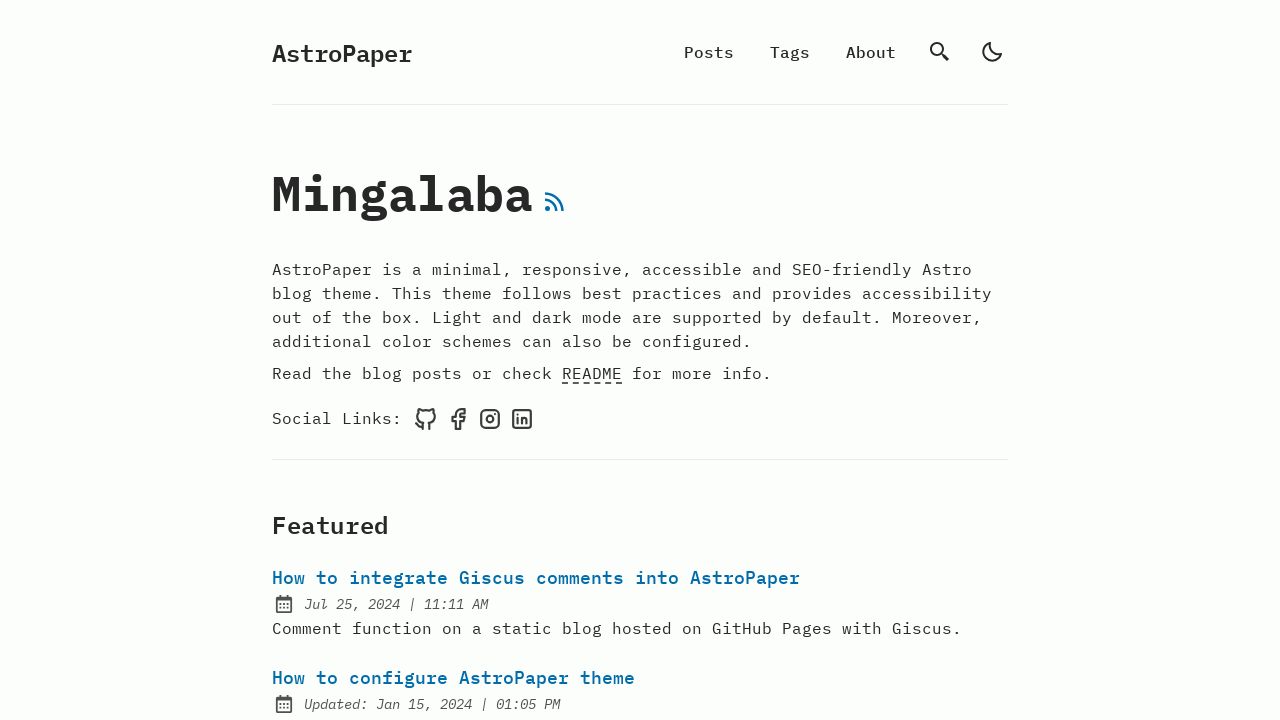Screen dimensions: 1280x720
Task: Click calendar icon next to Jul 25, 2024
Action: coord(284,604)
